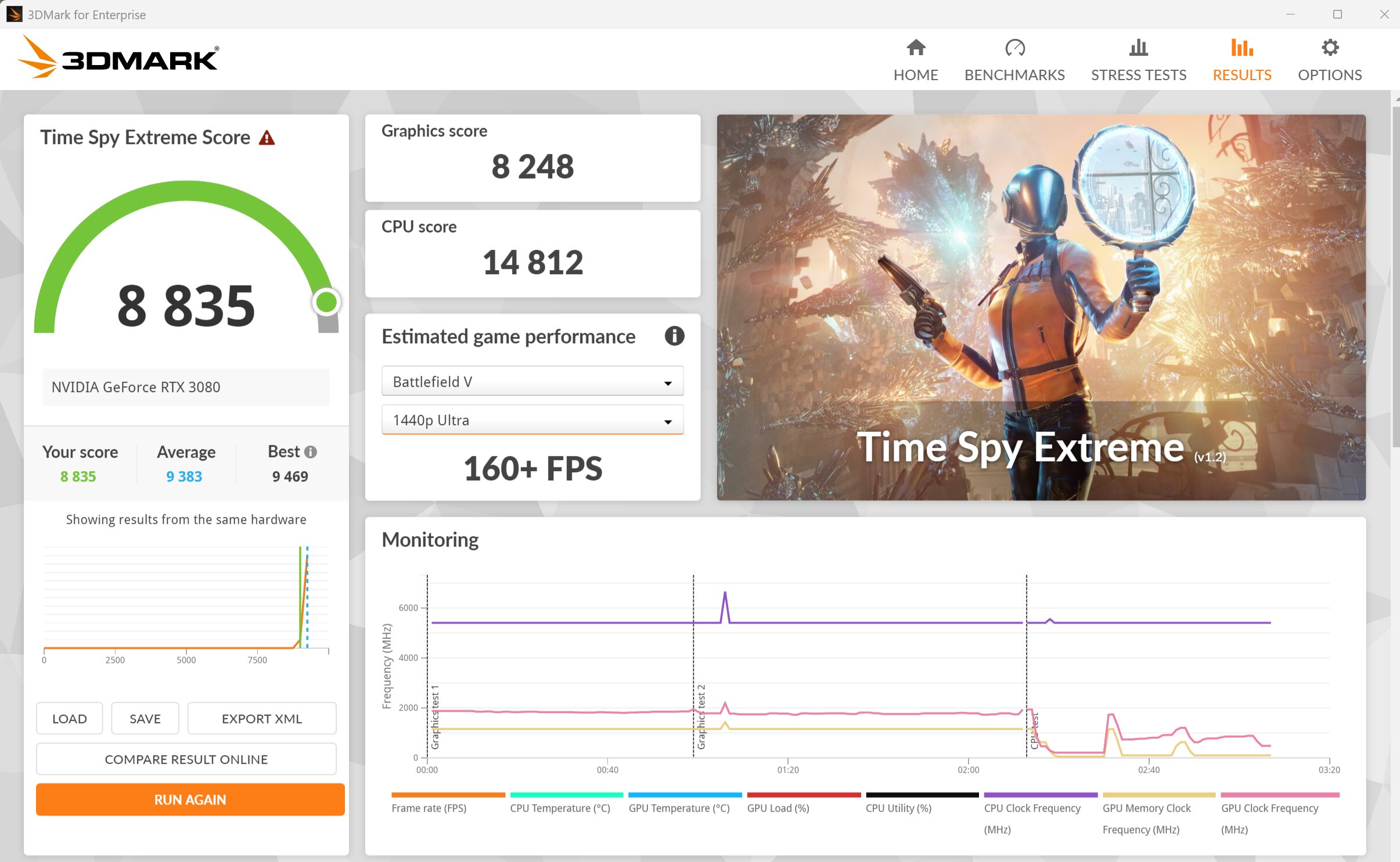Click the orange Results chart icon
This screenshot has width=1400, height=862.
[1241, 48]
